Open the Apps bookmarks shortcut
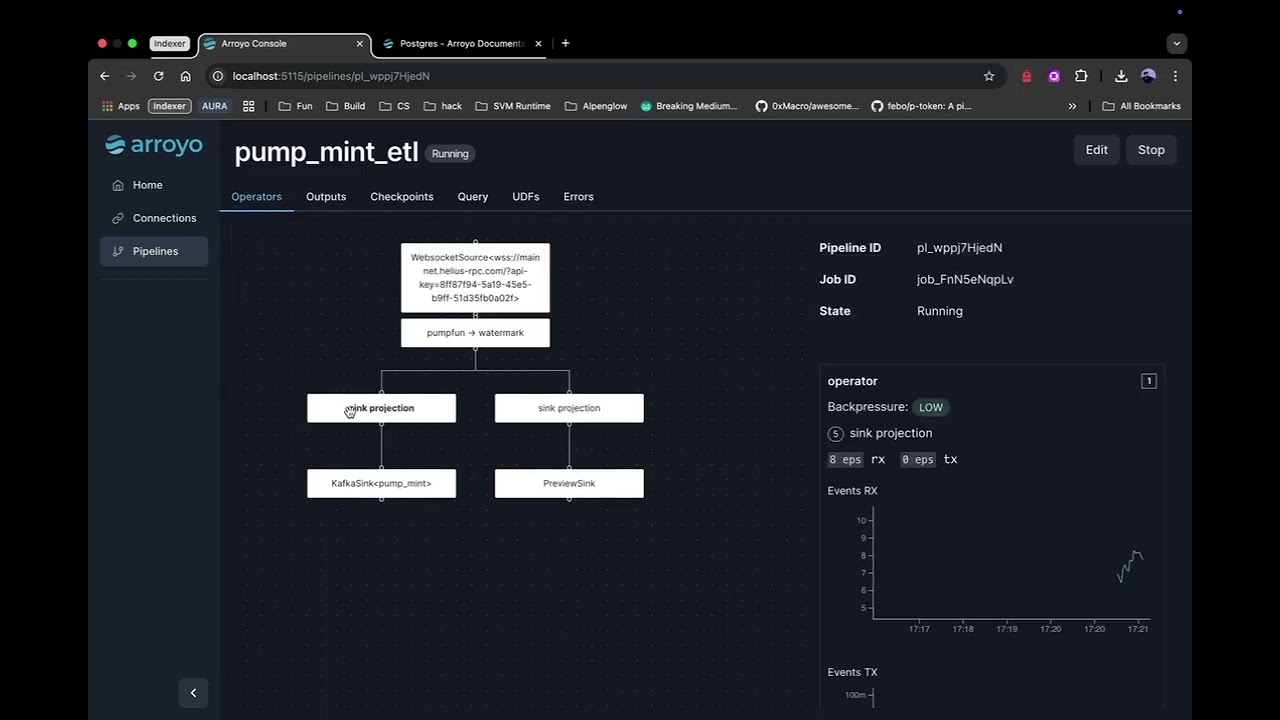This screenshot has height=720, width=1280. [121, 106]
